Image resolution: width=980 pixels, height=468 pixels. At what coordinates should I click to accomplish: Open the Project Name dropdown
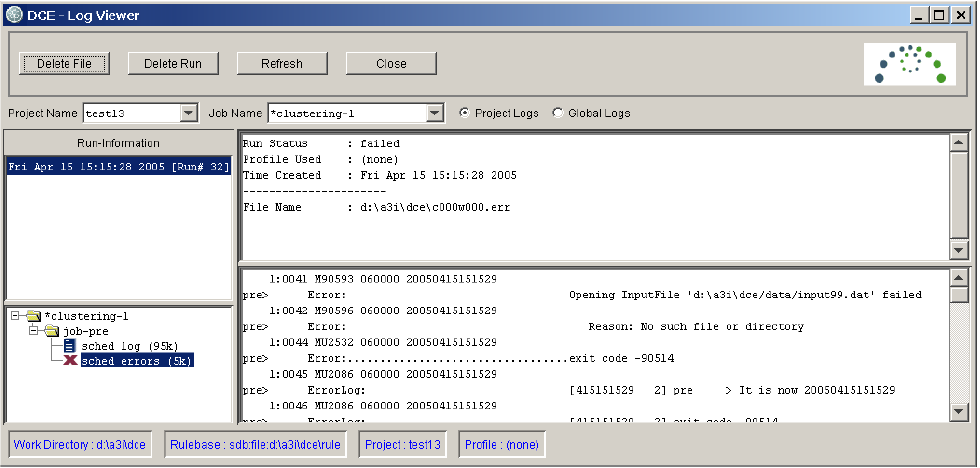(x=189, y=113)
